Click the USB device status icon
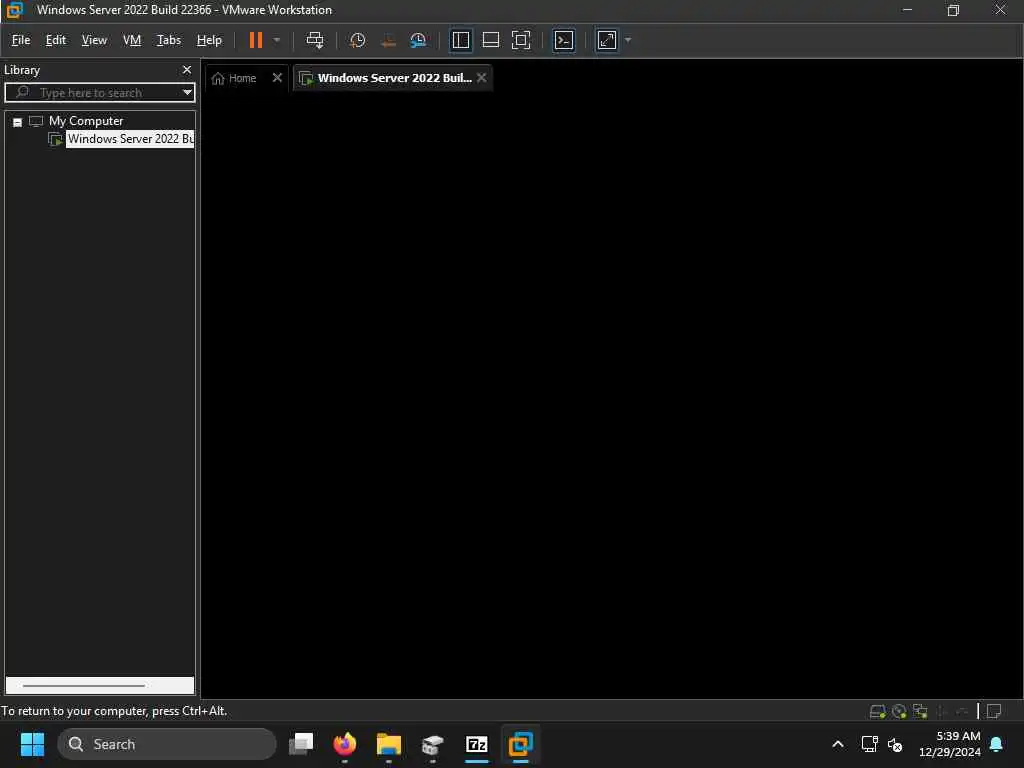The width and height of the screenshot is (1024, 768). [942, 711]
